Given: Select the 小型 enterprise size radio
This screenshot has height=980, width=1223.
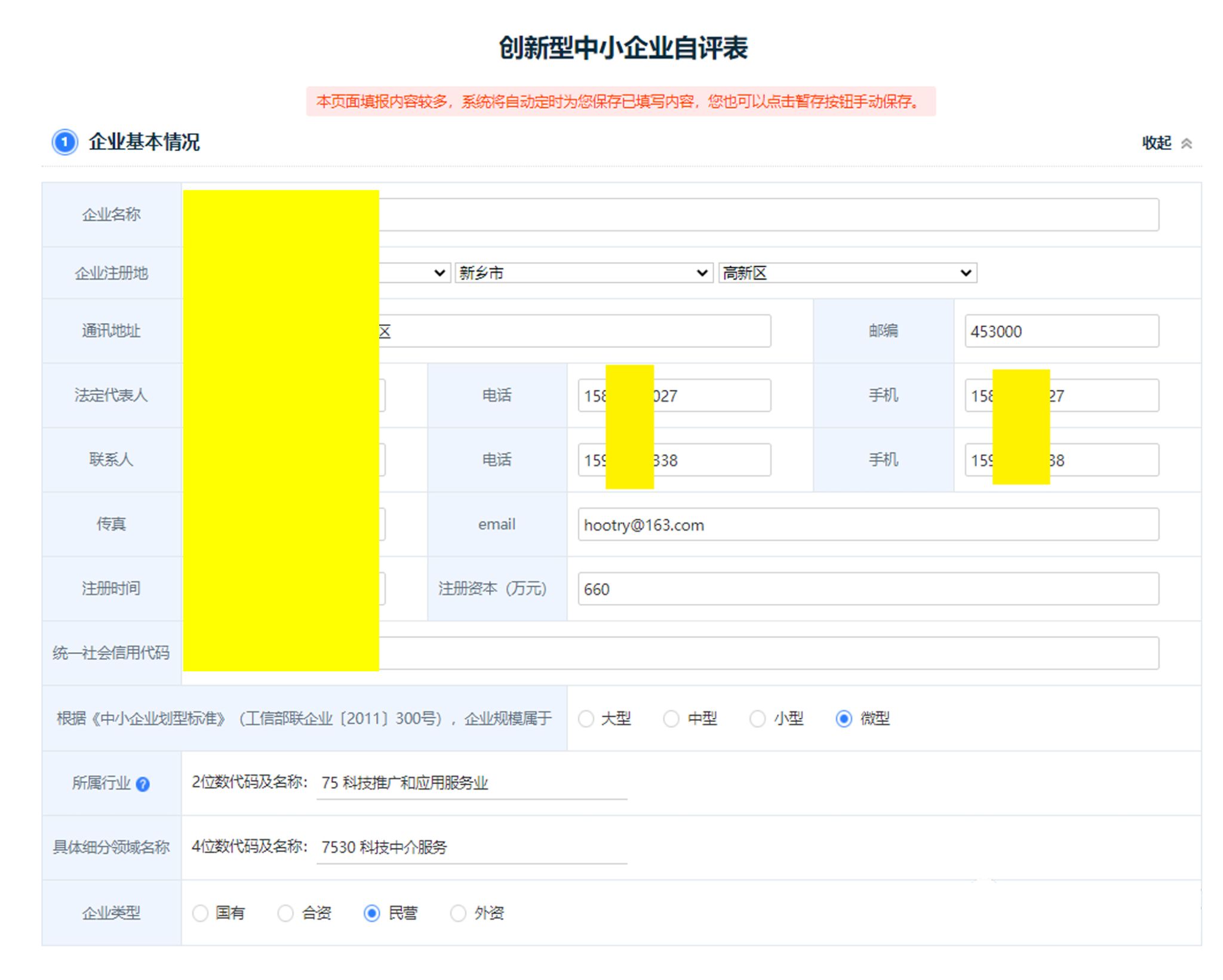Looking at the screenshot, I should point(757,718).
